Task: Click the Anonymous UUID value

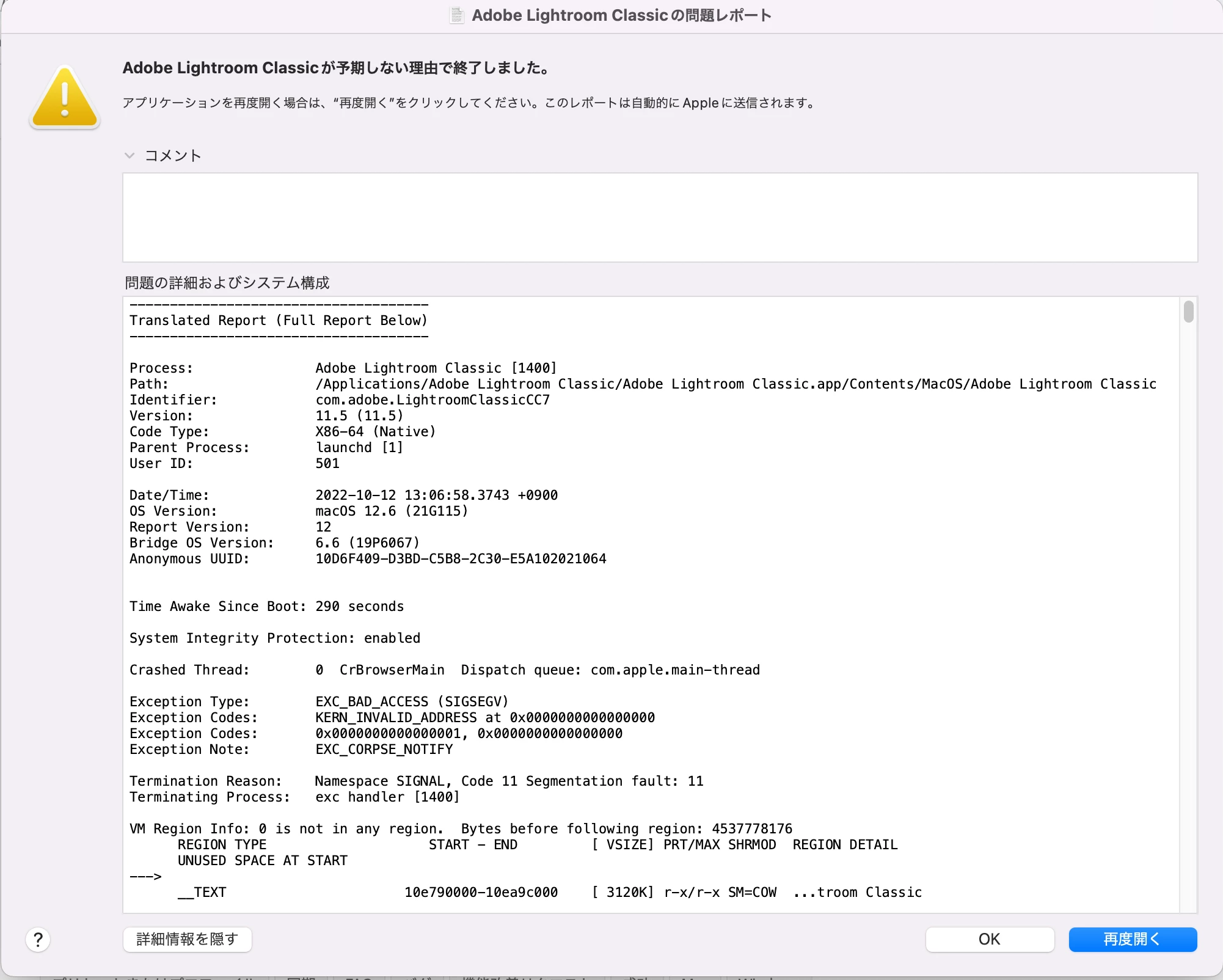Action: tap(461, 558)
